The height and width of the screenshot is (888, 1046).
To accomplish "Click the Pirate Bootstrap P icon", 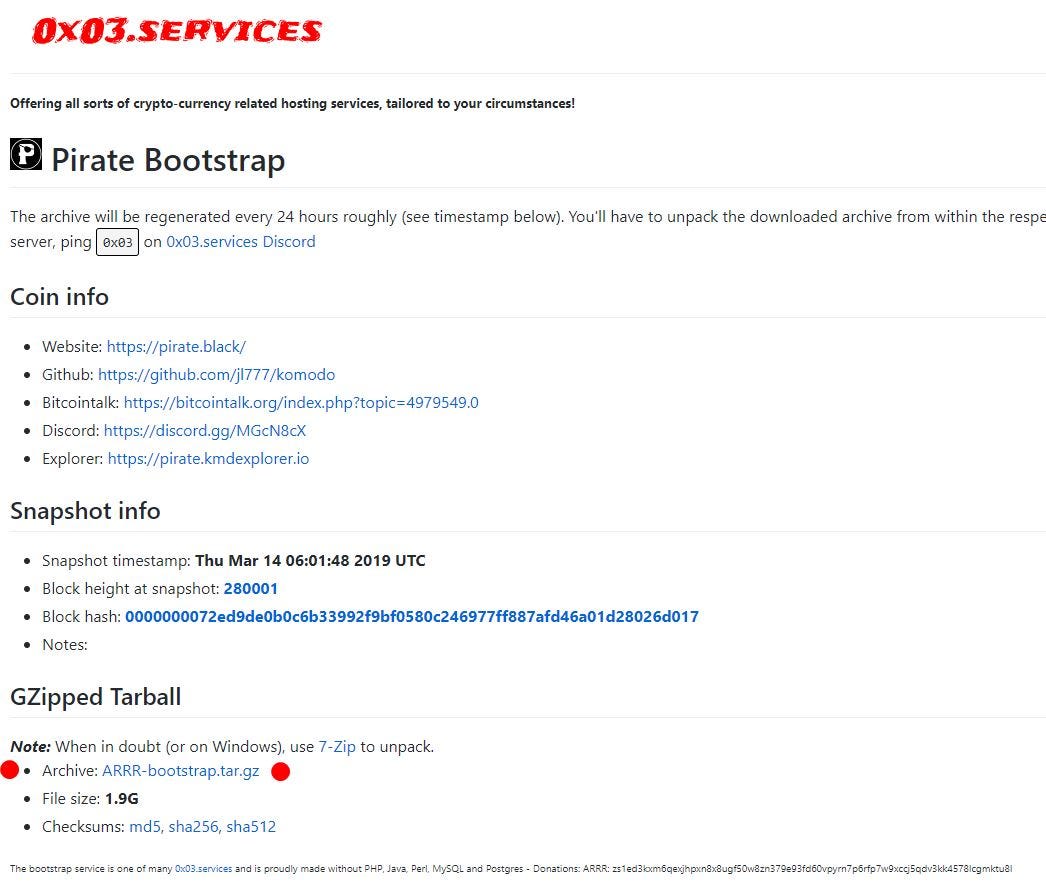I will [x=26, y=154].
